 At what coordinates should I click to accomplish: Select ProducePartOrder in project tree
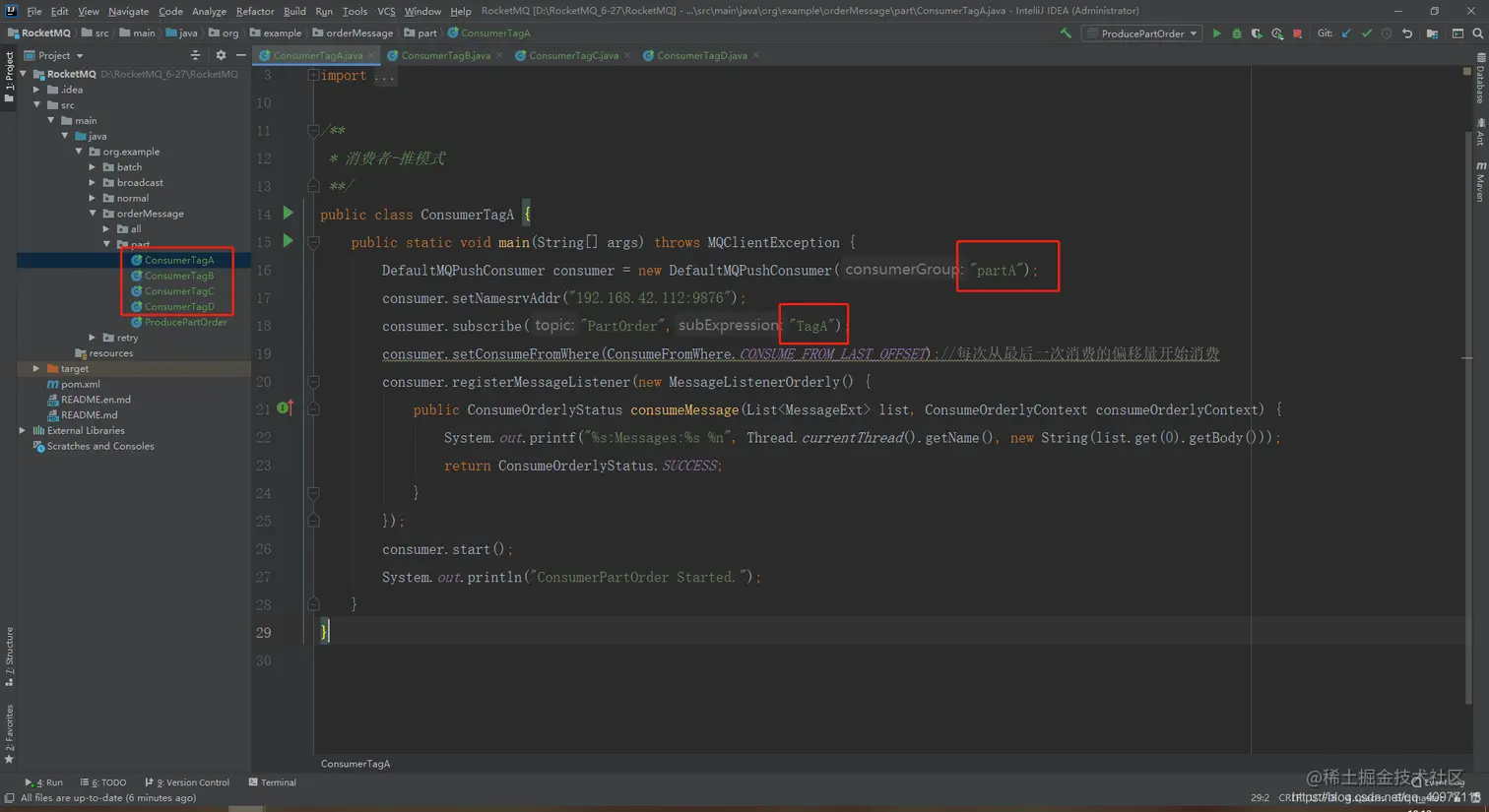185,322
